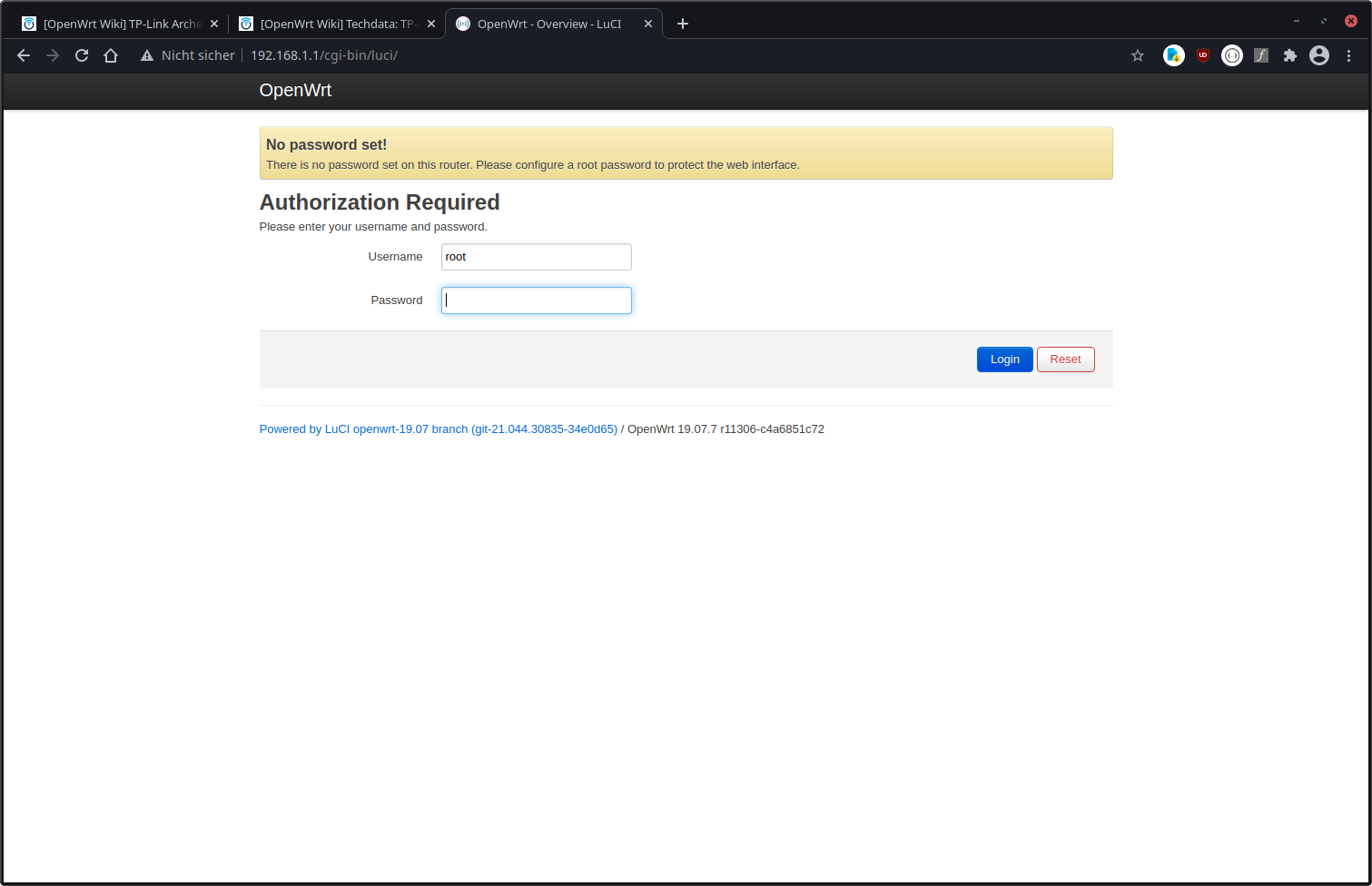
Task: Click the blue Login button
Action: (1004, 359)
